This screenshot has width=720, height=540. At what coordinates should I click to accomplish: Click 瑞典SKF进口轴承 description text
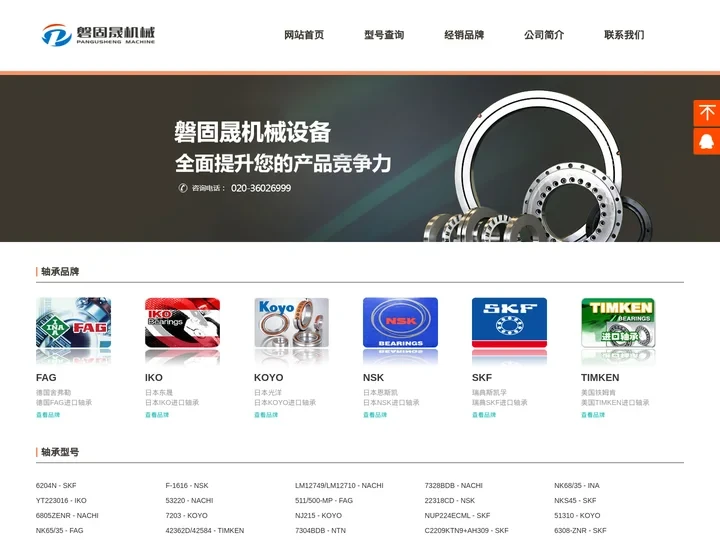pyautogui.click(x=500, y=402)
